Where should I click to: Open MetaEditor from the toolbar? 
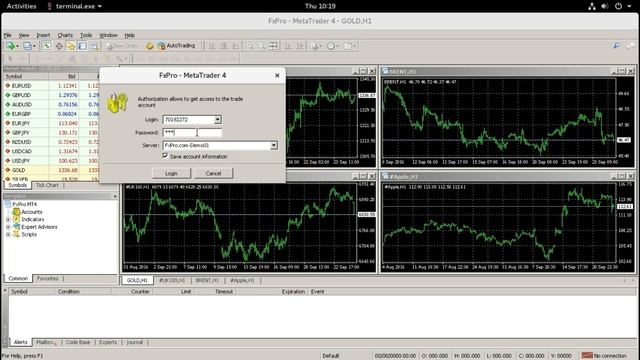[149, 46]
